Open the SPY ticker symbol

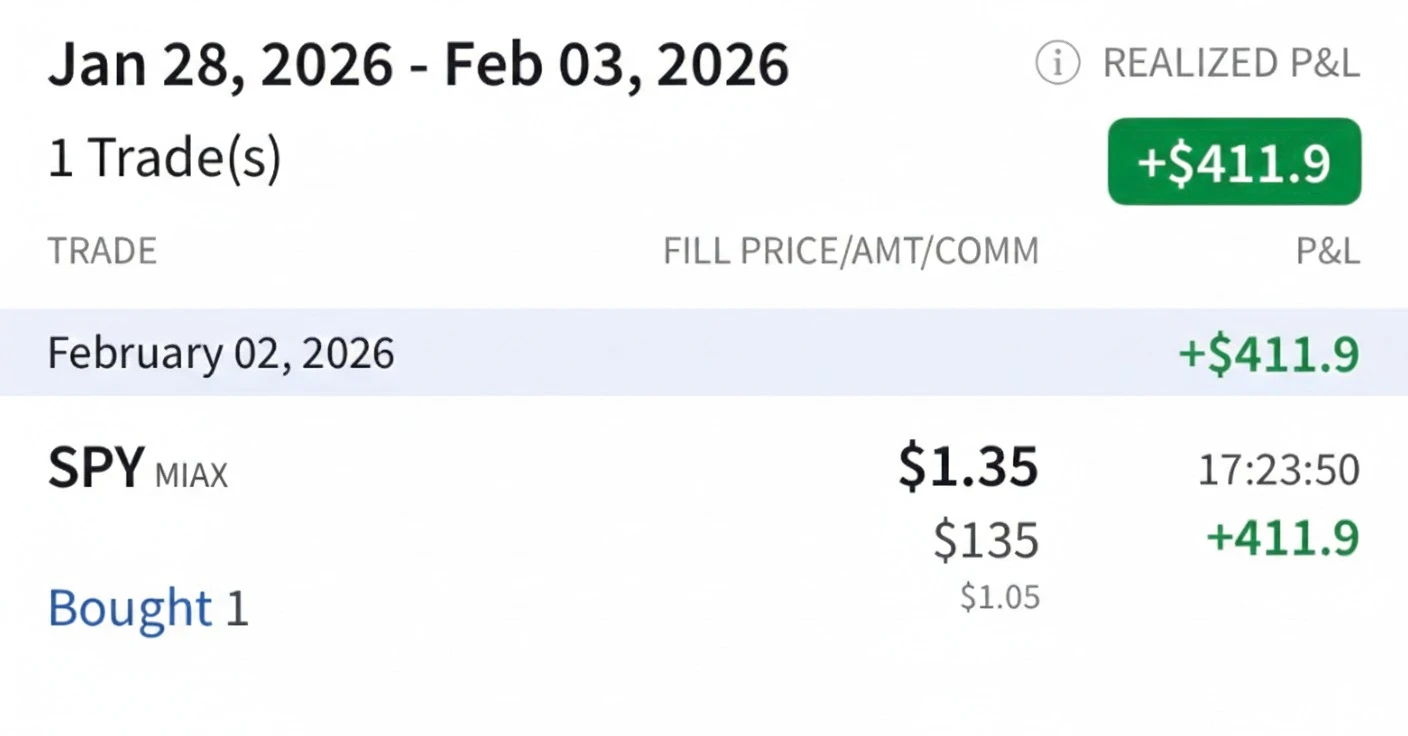[x=96, y=468]
